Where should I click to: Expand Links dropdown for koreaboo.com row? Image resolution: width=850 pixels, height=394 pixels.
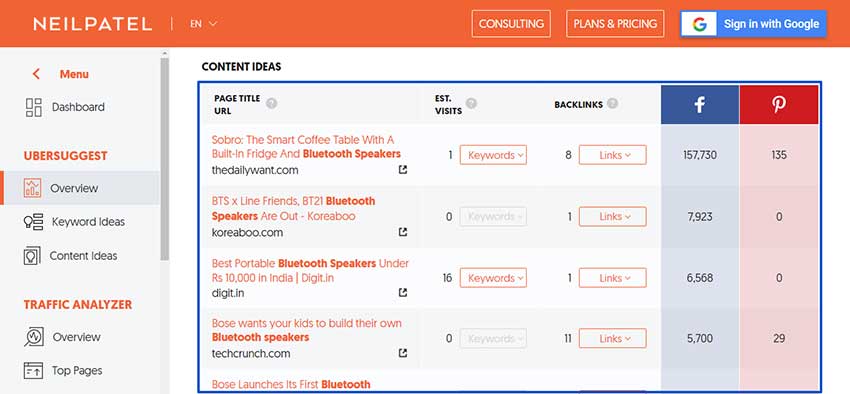613,217
